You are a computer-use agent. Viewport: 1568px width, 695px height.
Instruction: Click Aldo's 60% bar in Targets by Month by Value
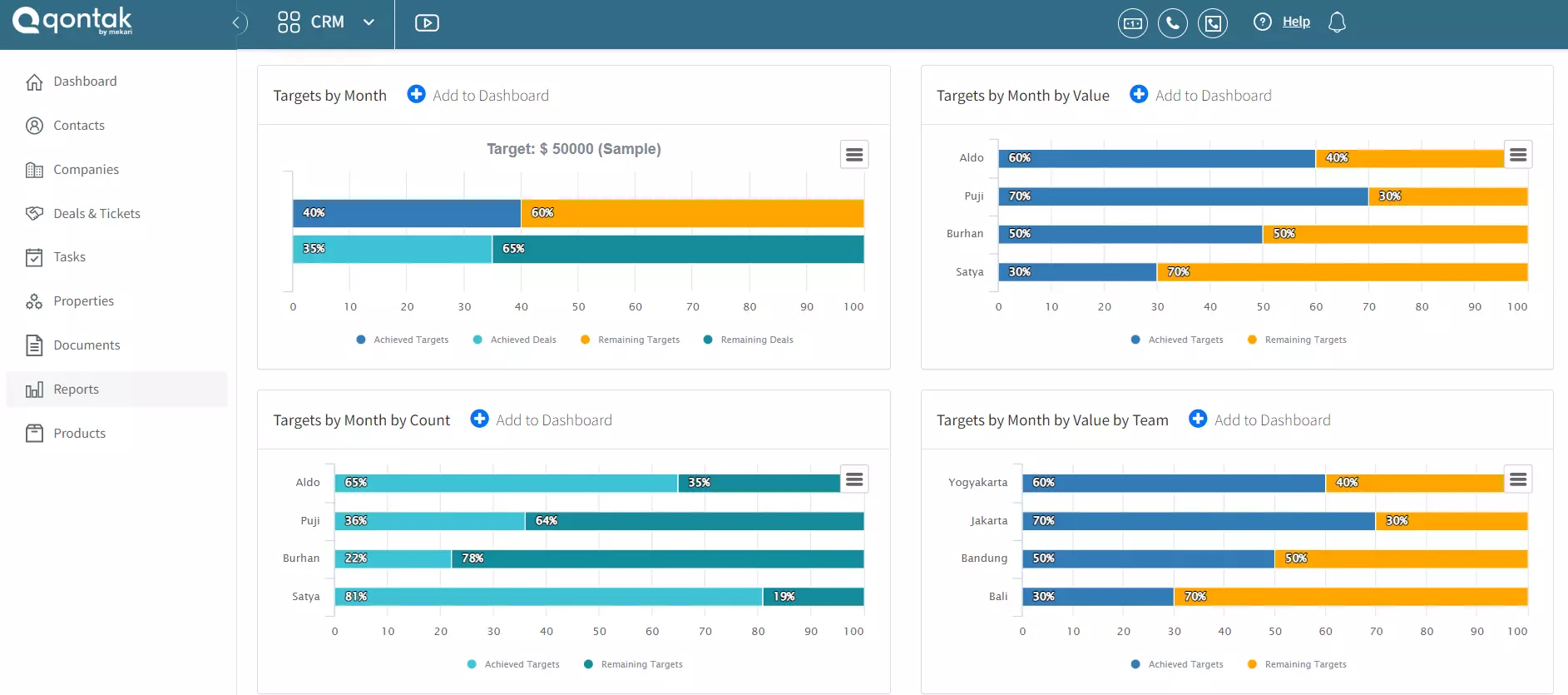1156,158
